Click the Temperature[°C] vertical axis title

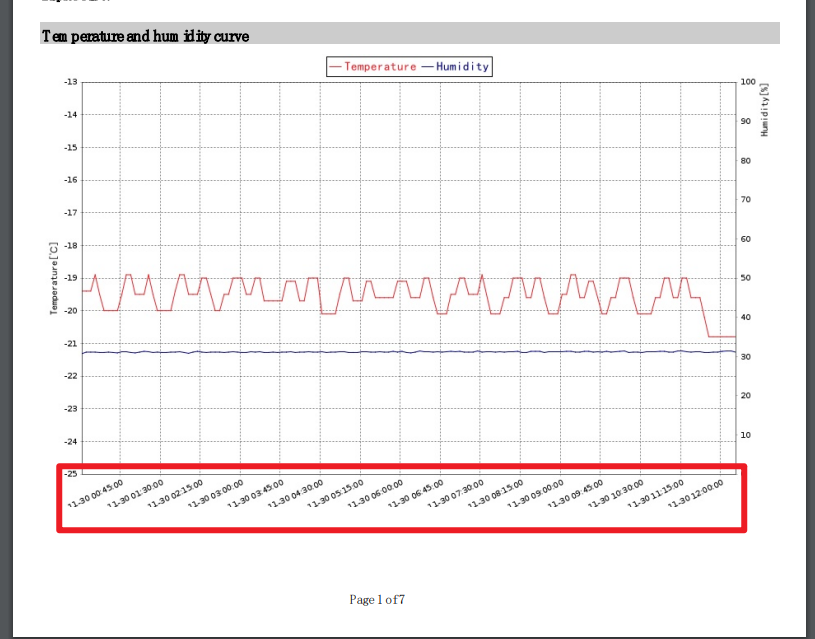coord(55,278)
